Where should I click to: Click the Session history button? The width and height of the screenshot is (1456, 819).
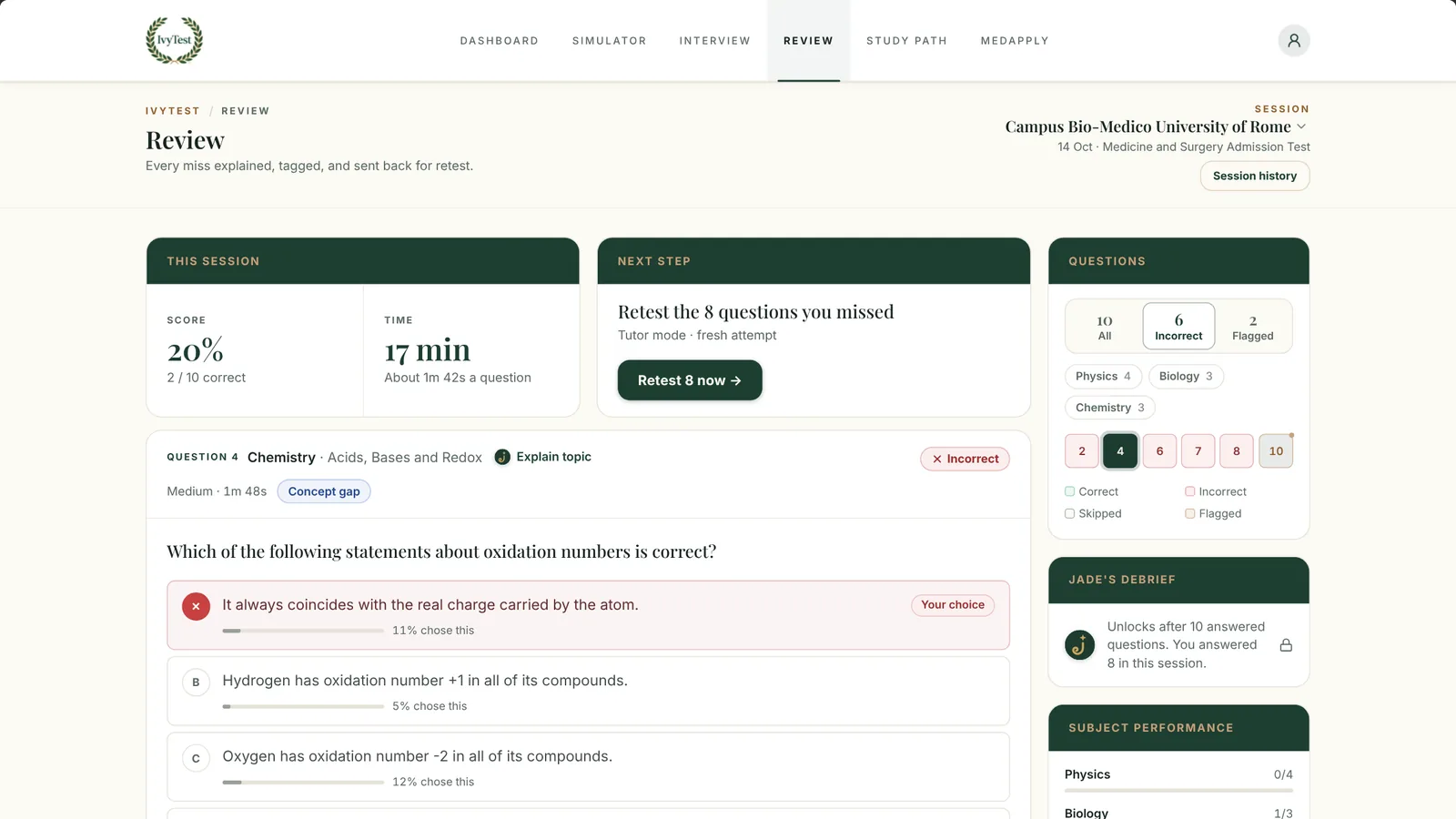point(1254,176)
